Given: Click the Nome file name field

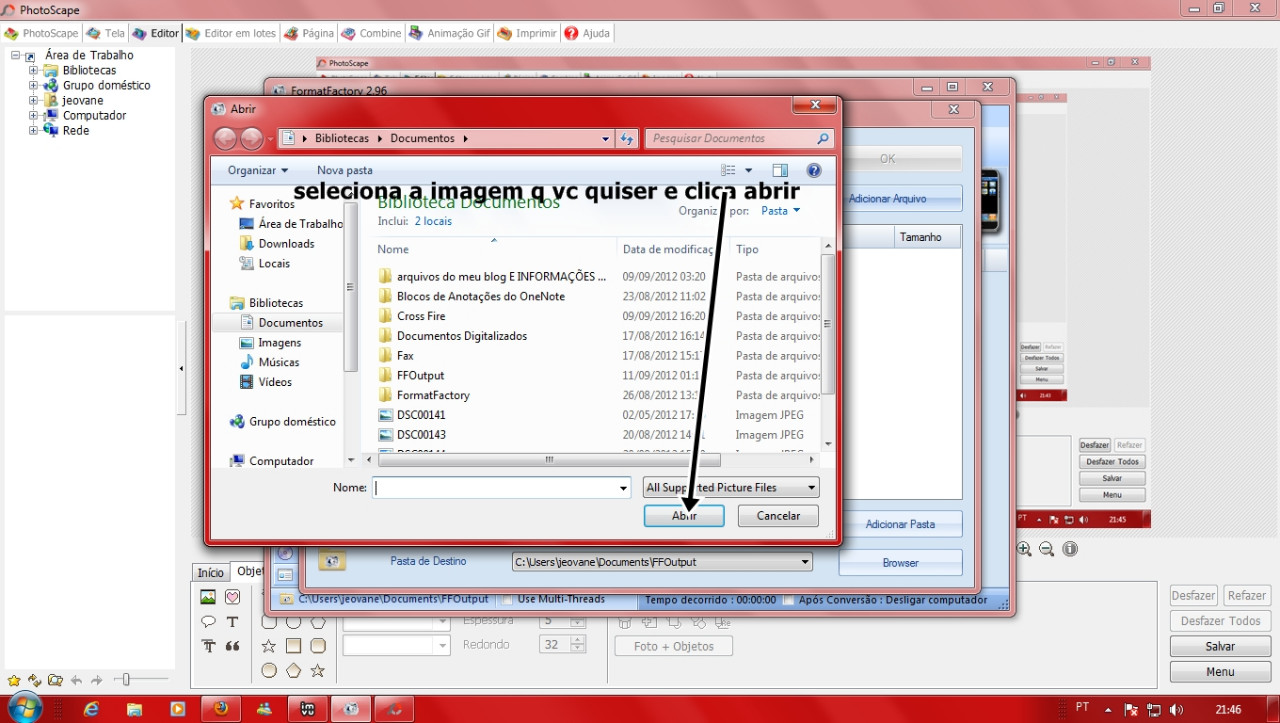Looking at the screenshot, I should pos(500,488).
